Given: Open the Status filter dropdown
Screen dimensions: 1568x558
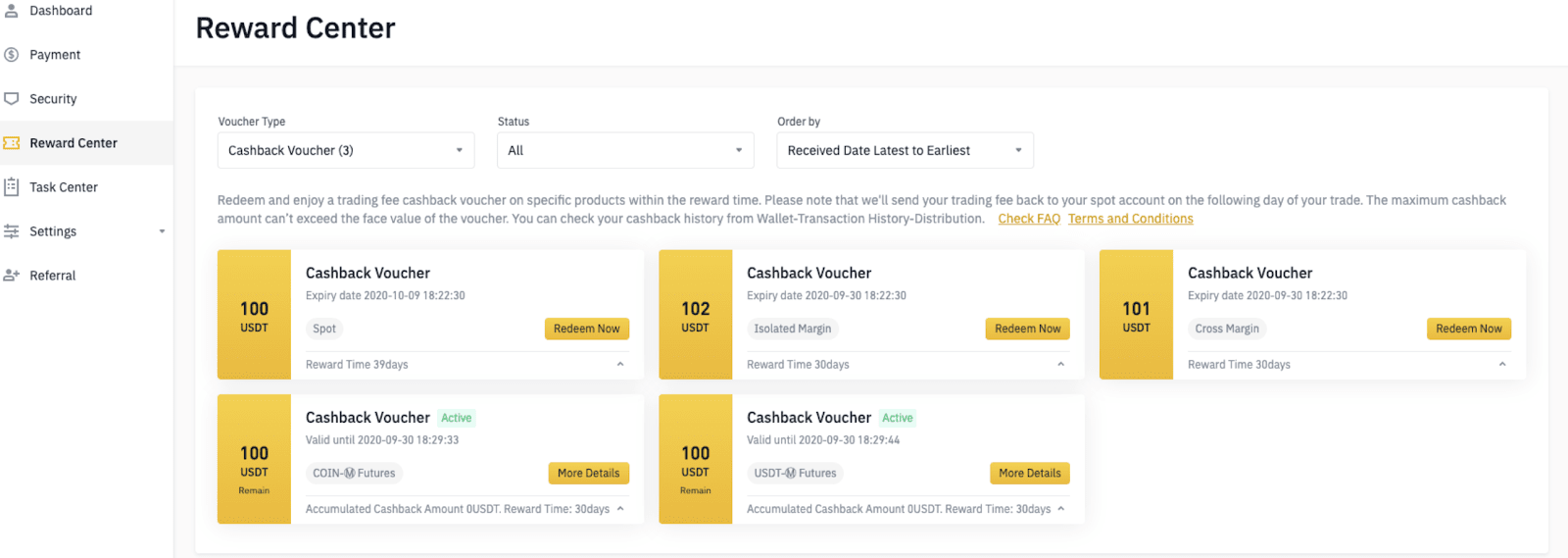Looking at the screenshot, I should click(625, 150).
